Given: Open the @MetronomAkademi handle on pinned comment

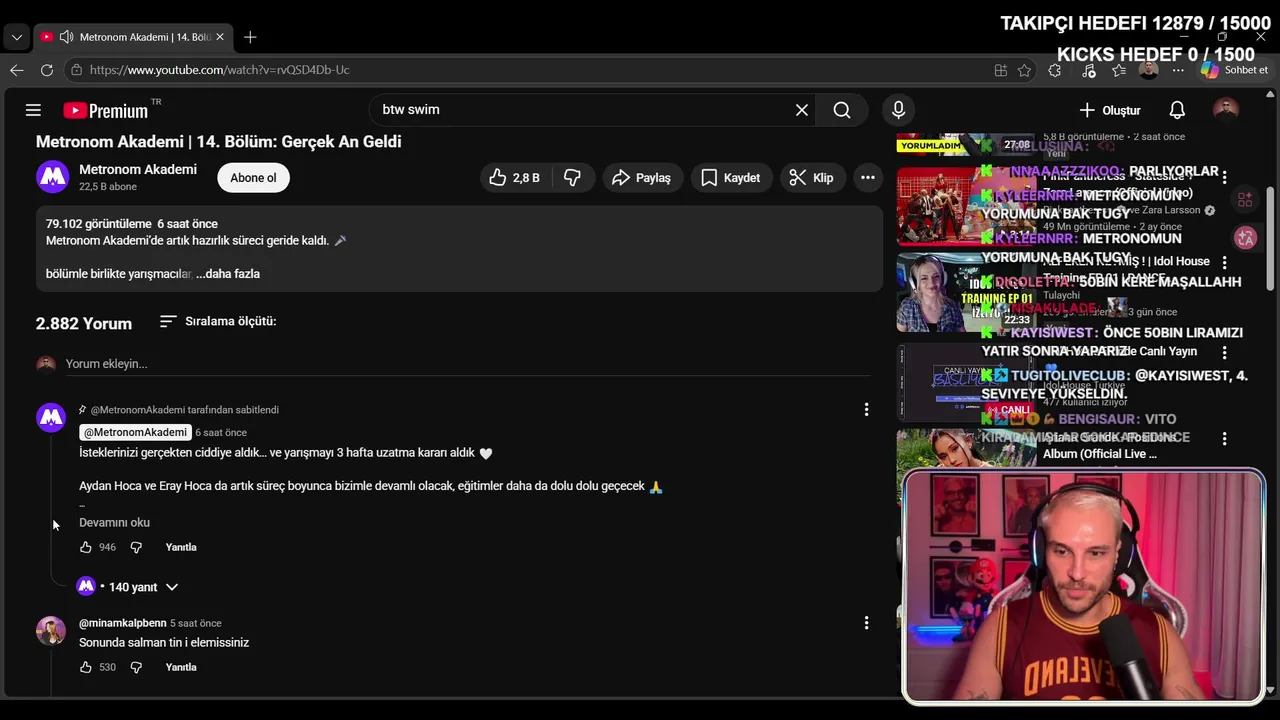Looking at the screenshot, I should 135,432.
